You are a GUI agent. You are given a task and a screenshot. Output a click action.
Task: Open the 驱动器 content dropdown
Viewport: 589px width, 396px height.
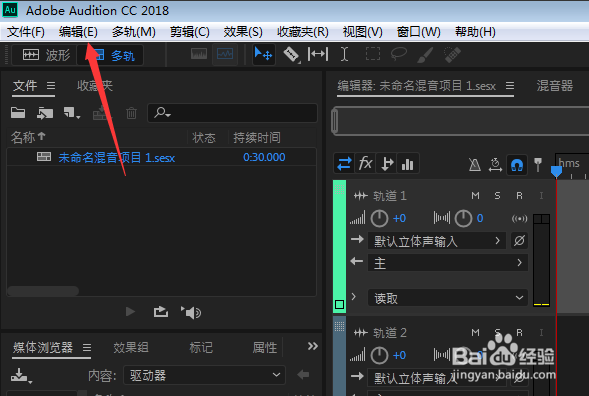click(204, 375)
